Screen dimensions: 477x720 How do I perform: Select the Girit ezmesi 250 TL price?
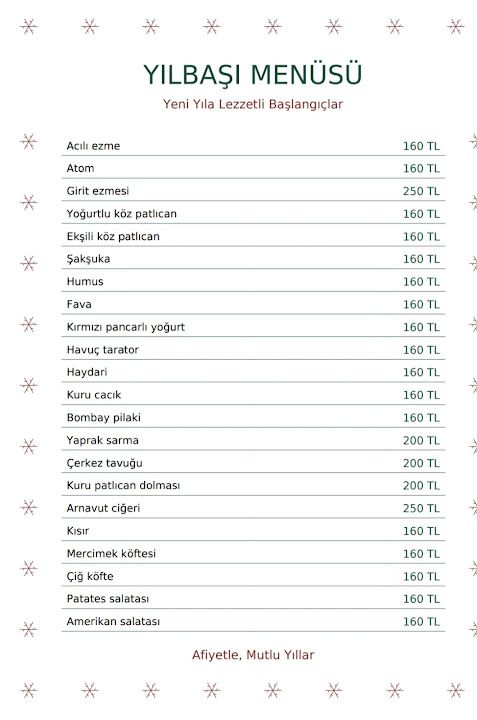[x=421, y=191]
